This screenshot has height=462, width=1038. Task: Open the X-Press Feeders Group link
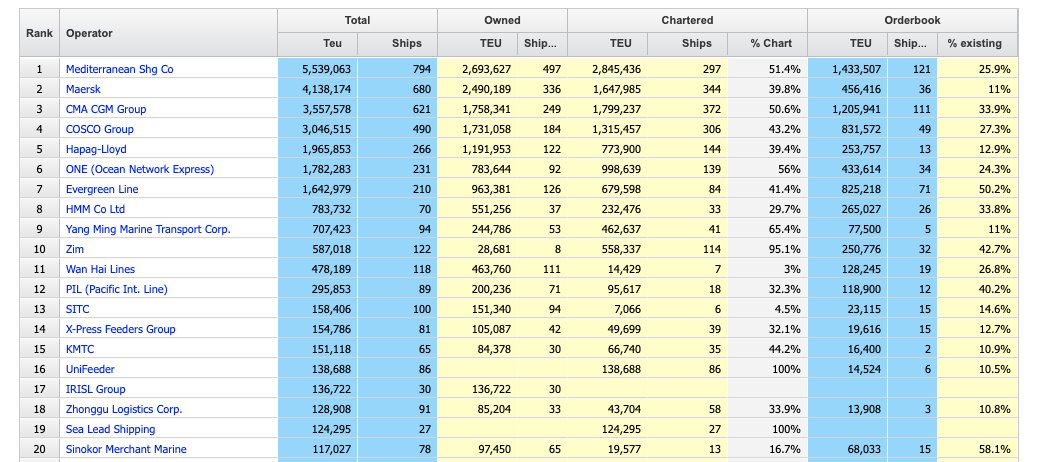coord(120,329)
